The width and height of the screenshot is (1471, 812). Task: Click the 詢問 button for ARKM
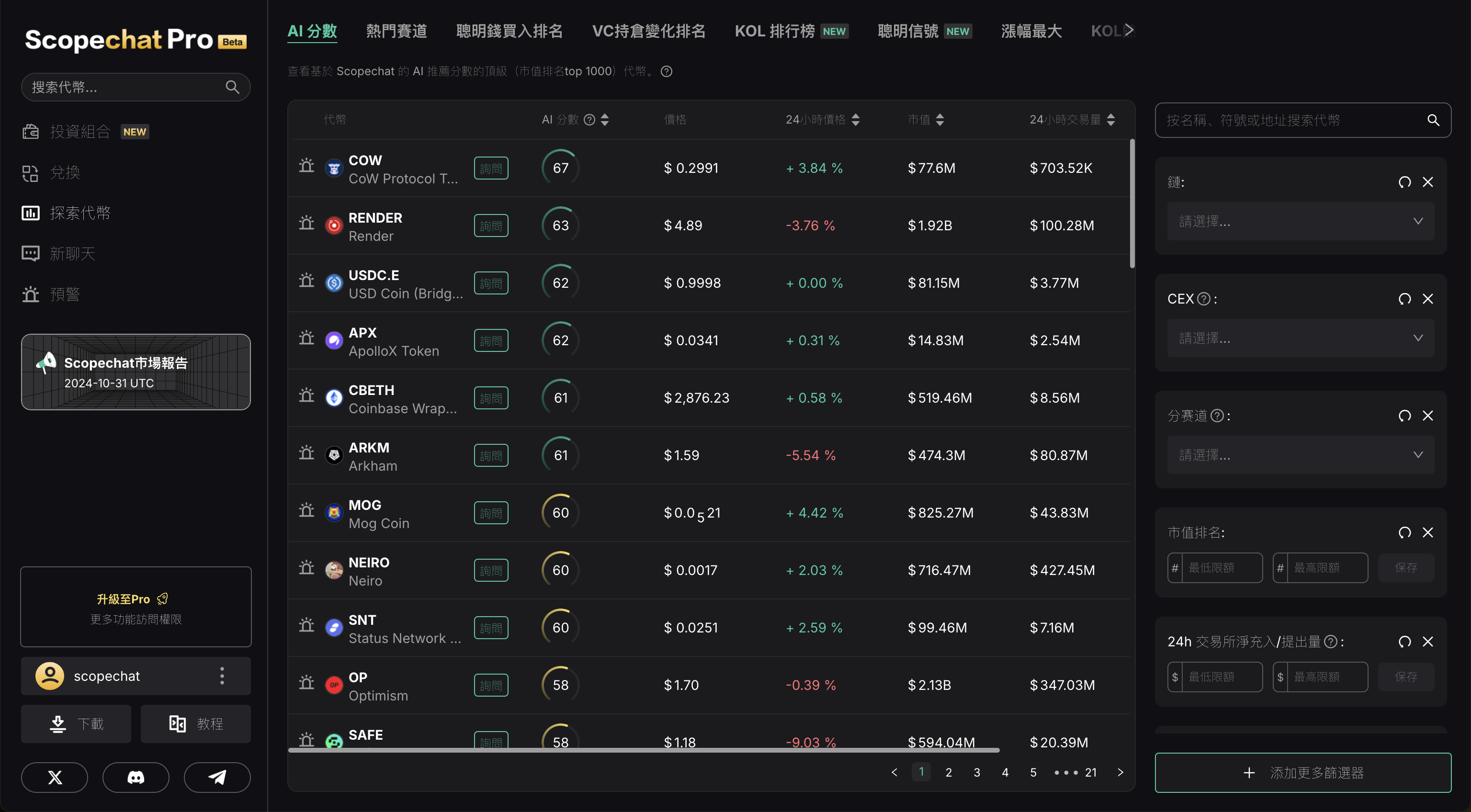490,455
